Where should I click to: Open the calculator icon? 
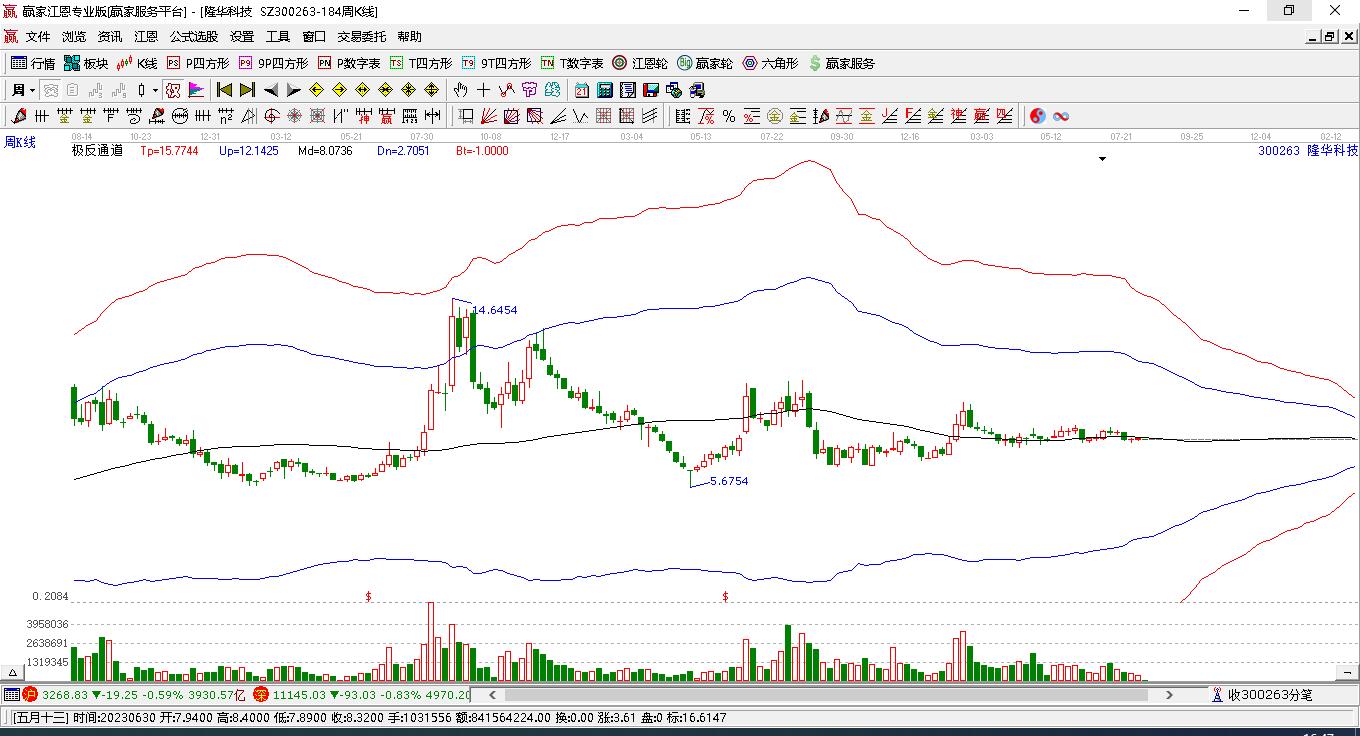tap(604, 90)
